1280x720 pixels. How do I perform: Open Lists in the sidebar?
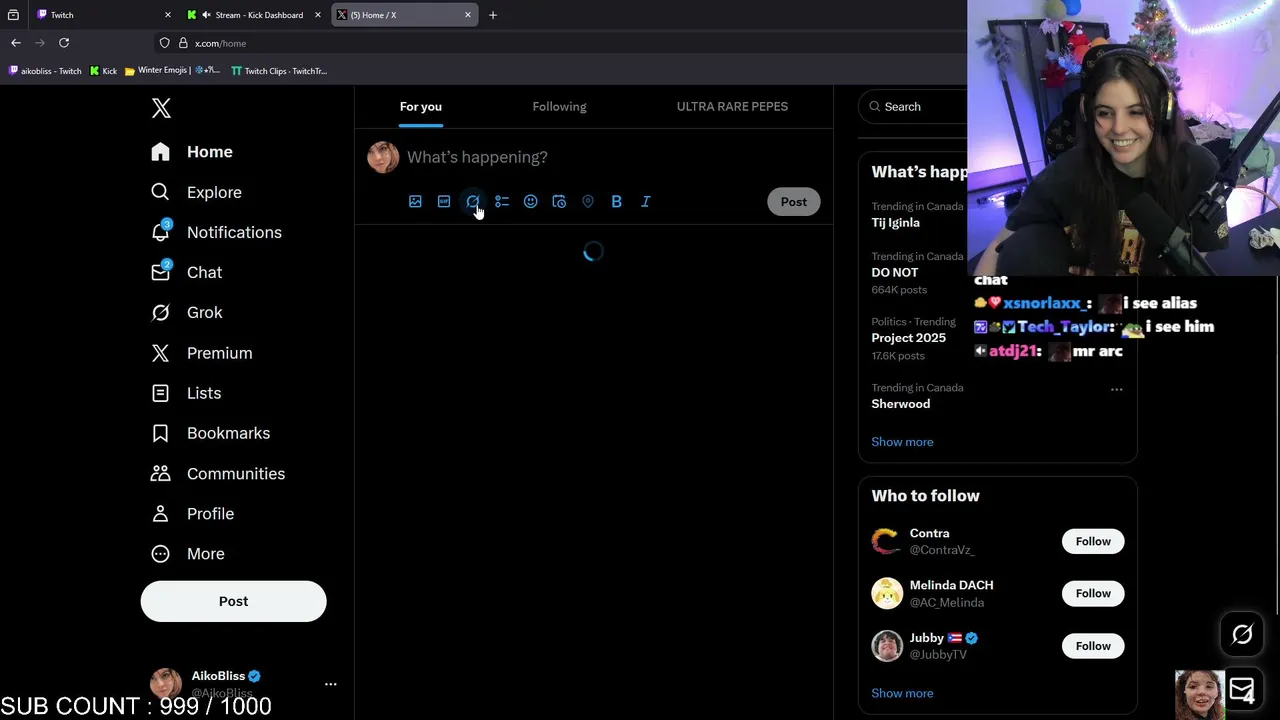186,393
